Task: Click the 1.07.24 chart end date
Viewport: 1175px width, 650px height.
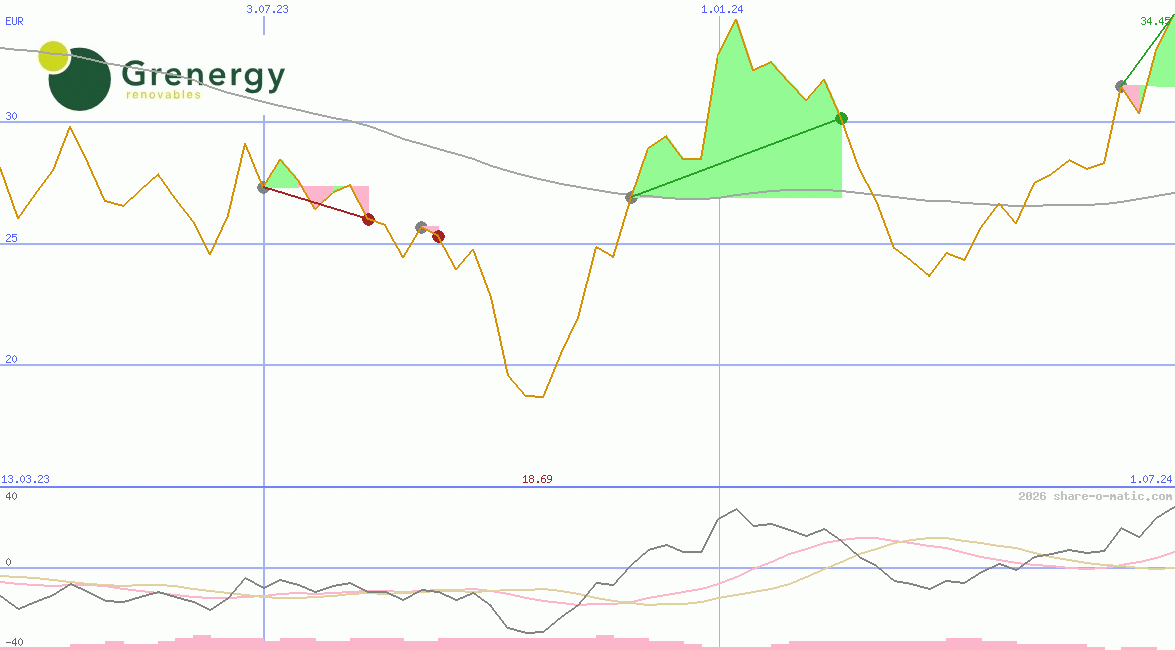Action: [1149, 479]
